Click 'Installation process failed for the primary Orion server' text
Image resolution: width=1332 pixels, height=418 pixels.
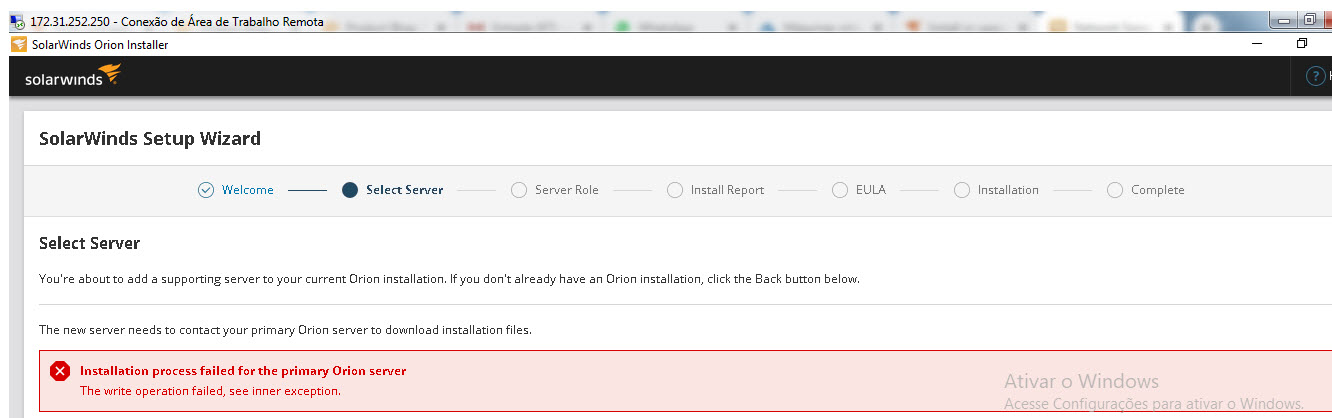pos(243,371)
